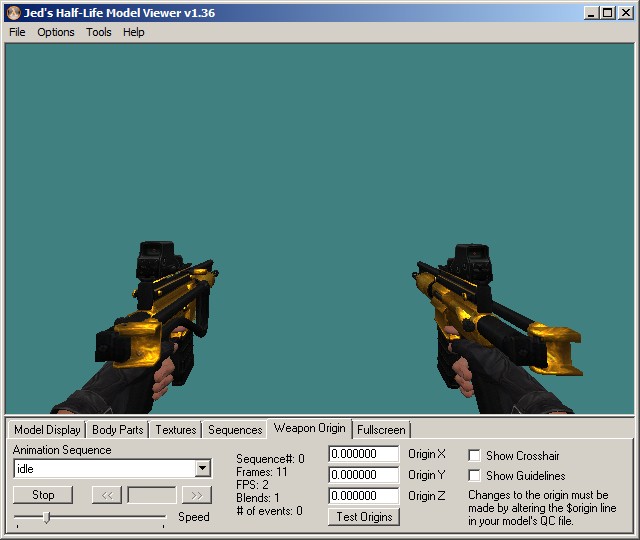Switch to the Body Parts tab
Viewport: 640px width, 540px height.
tap(118, 430)
